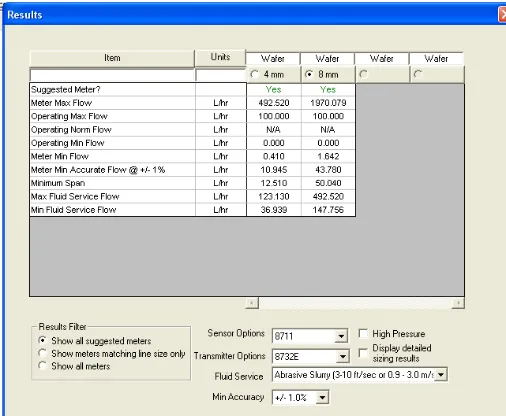Click the 123.130 Max Fluid Service value
Image resolution: width=506 pixels, height=416 pixels.
(274, 196)
